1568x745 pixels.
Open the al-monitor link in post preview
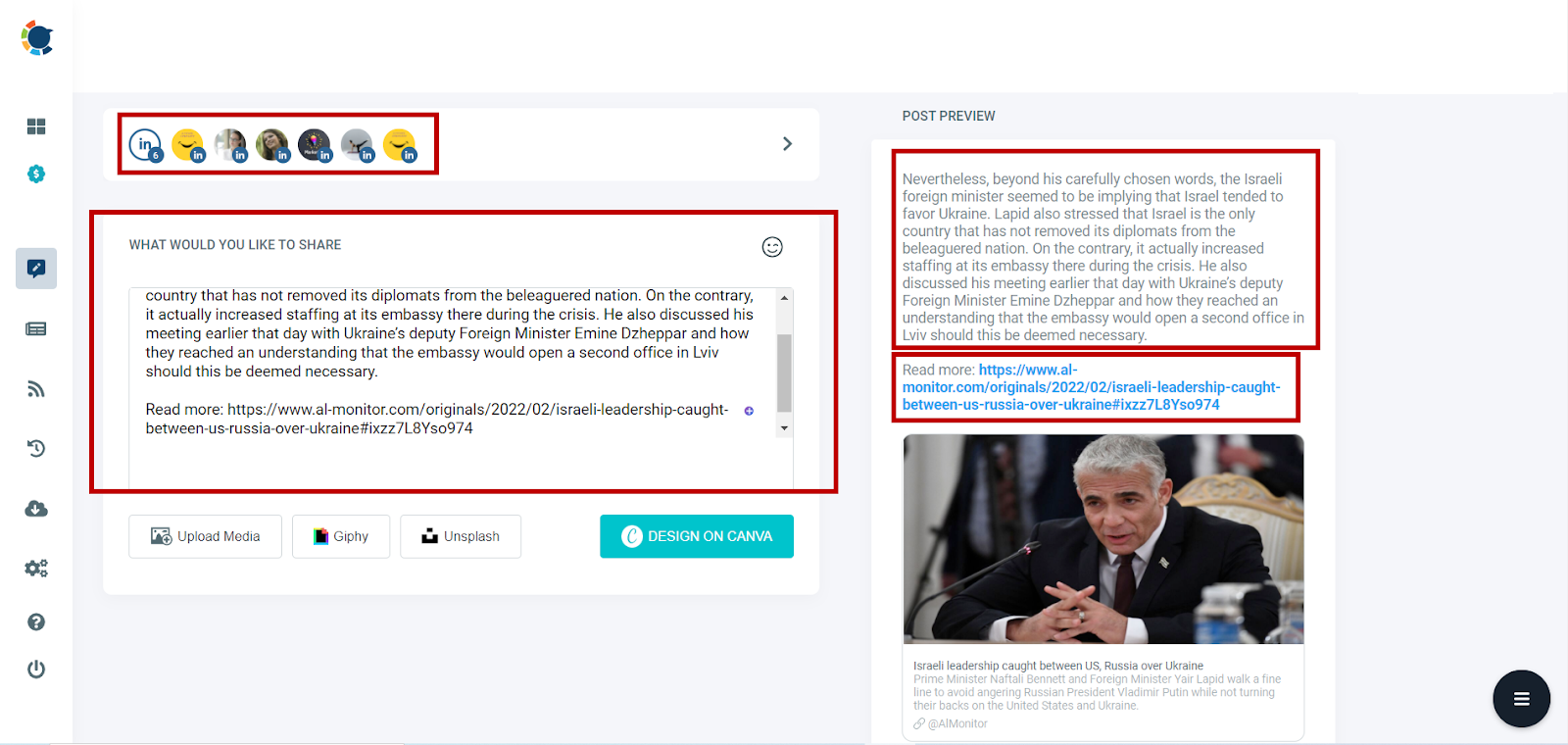point(1091,387)
